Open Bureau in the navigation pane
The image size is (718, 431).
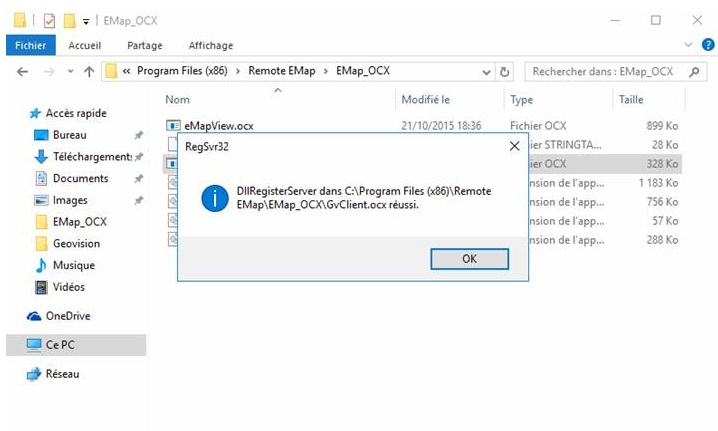pos(70,135)
